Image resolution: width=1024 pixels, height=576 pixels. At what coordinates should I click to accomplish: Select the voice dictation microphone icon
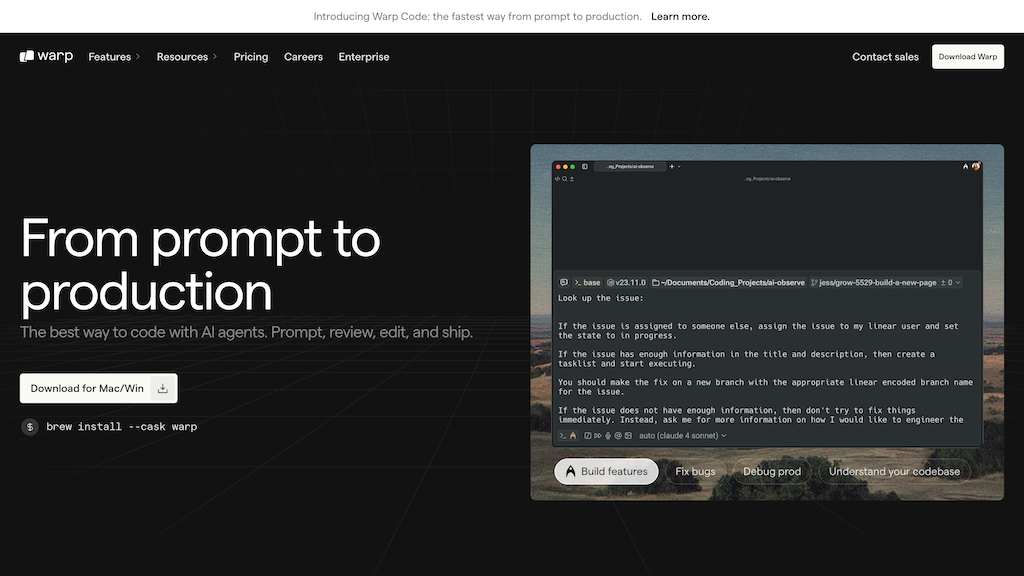tap(608, 434)
